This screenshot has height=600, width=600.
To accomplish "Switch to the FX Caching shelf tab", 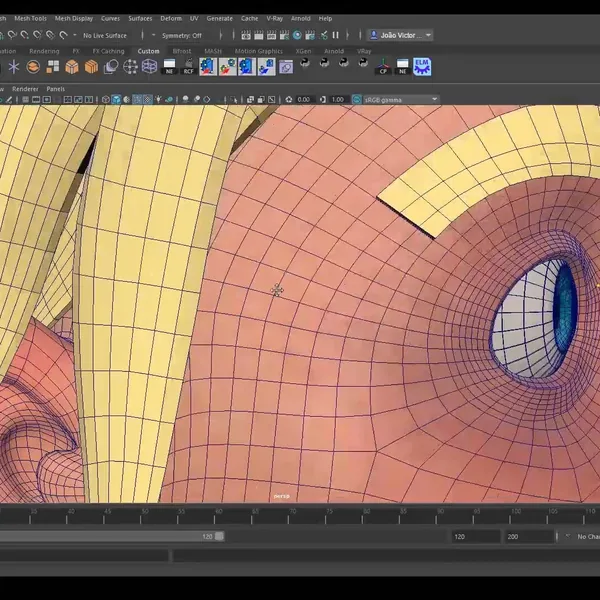I will coord(108,51).
